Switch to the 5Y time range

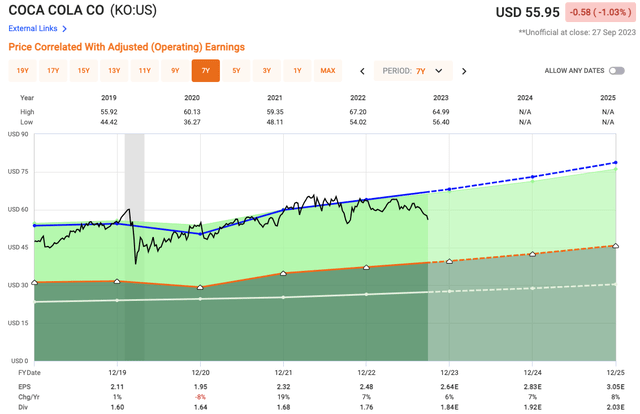pyautogui.click(x=236, y=71)
